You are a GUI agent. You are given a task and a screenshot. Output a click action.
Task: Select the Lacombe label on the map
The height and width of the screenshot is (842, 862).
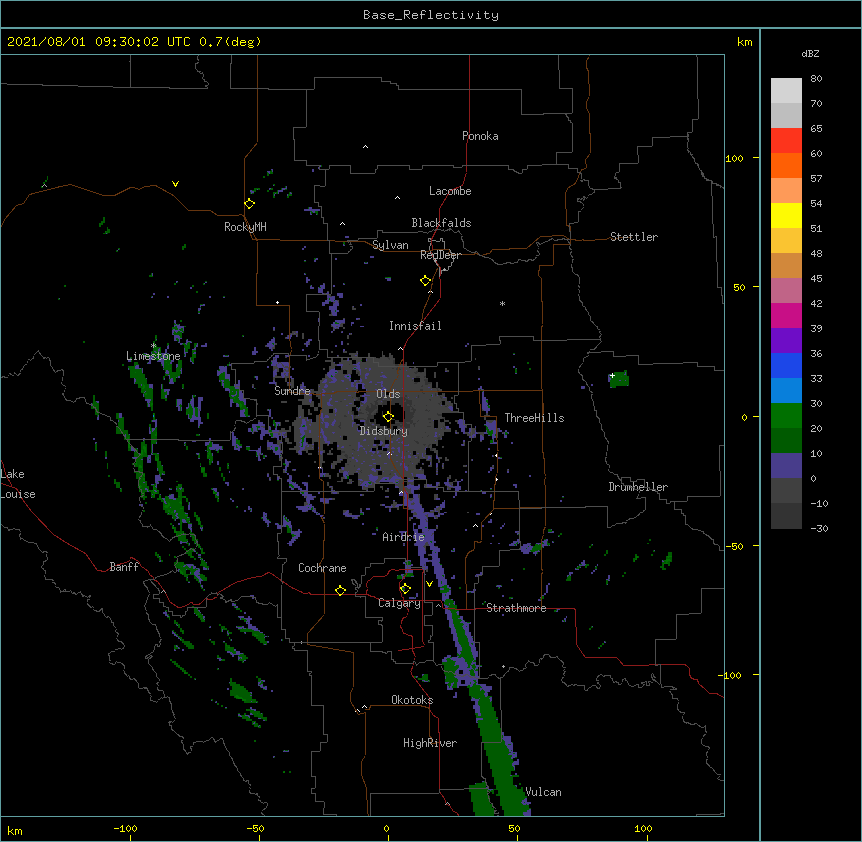450,191
